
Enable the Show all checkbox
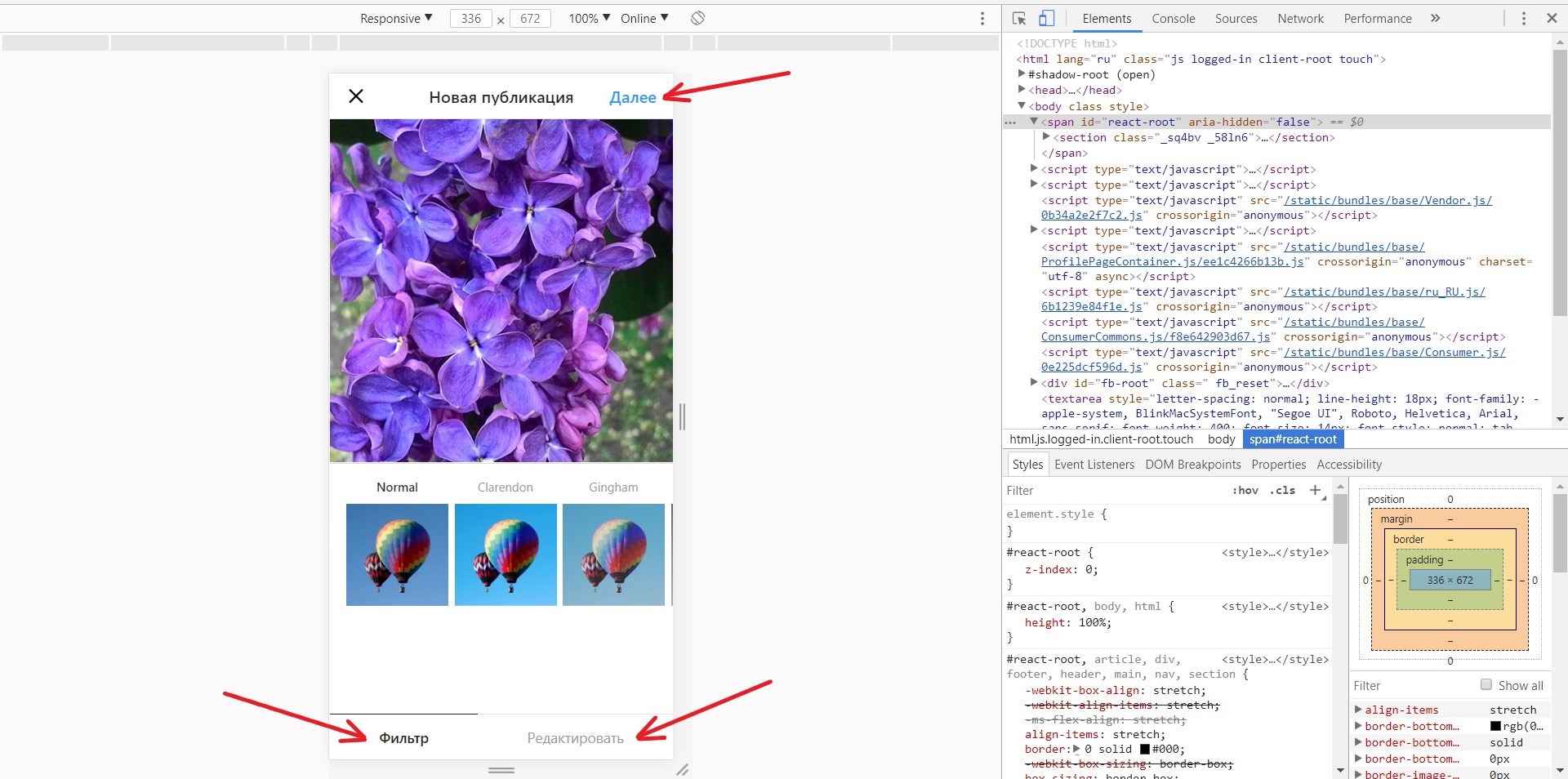click(1486, 685)
